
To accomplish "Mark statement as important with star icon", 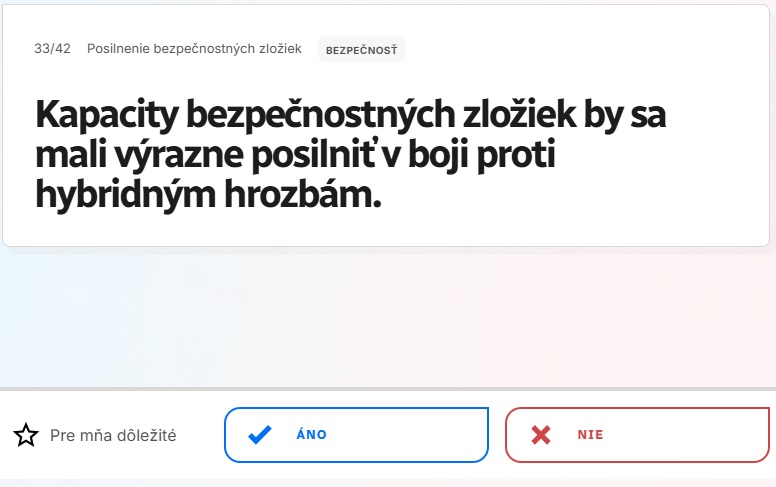I will pos(26,435).
